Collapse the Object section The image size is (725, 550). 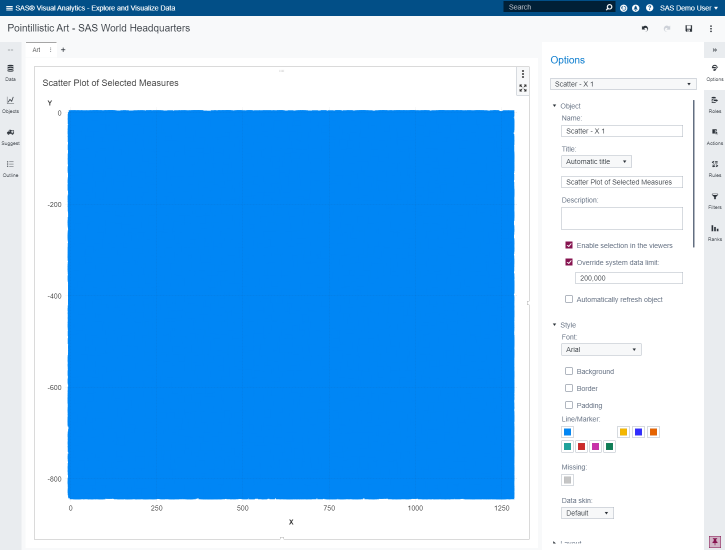tap(554, 106)
